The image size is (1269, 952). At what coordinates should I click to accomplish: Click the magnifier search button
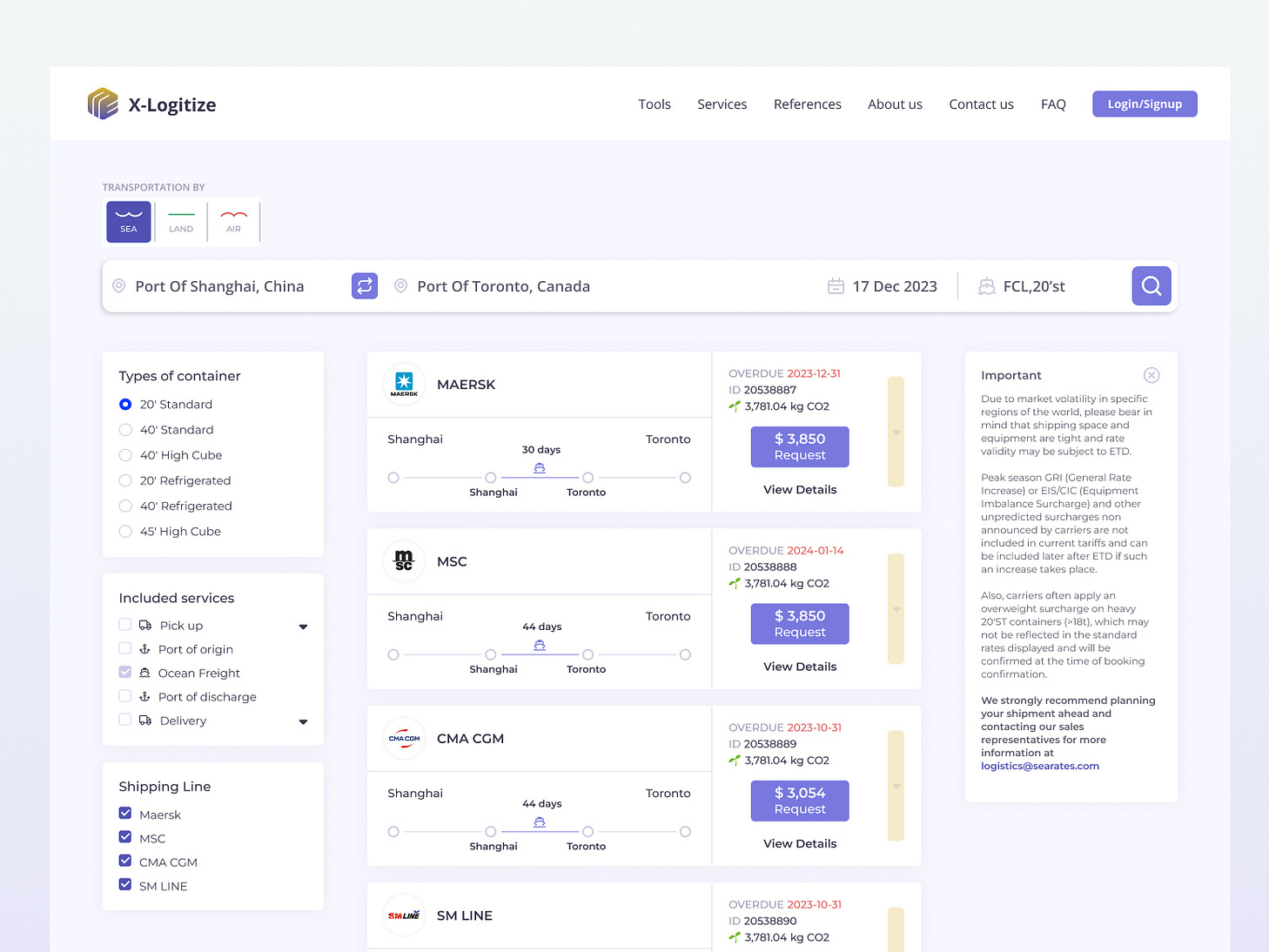1151,285
